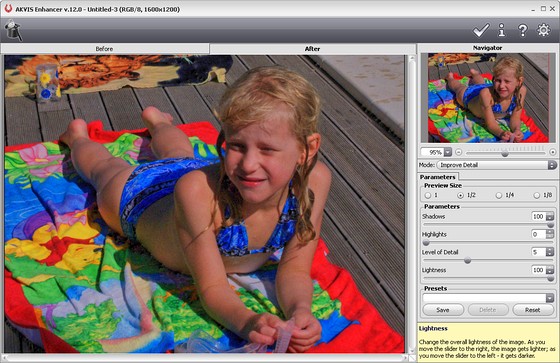Apply result with the checkmark icon
This screenshot has width=560, height=363.
(x=481, y=30)
